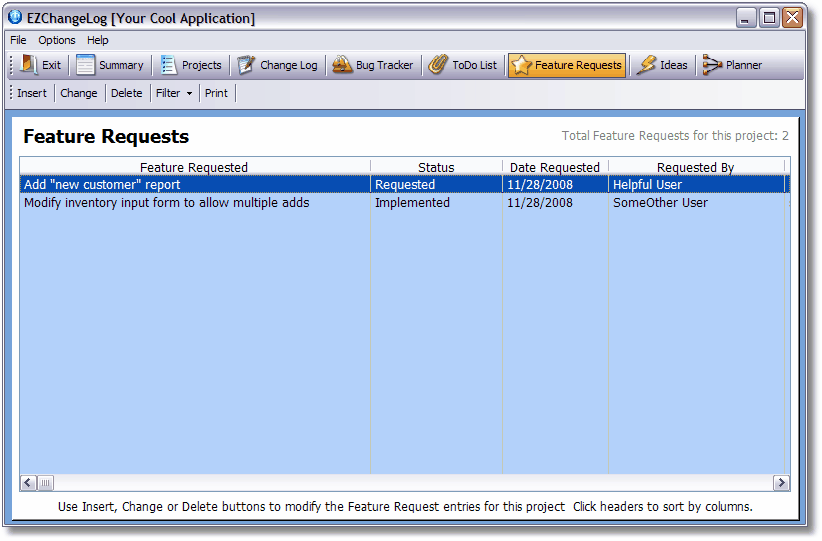This screenshot has height=541, width=822.
Task: Open the Summary view icon
Action: pyautogui.click(x=86, y=65)
